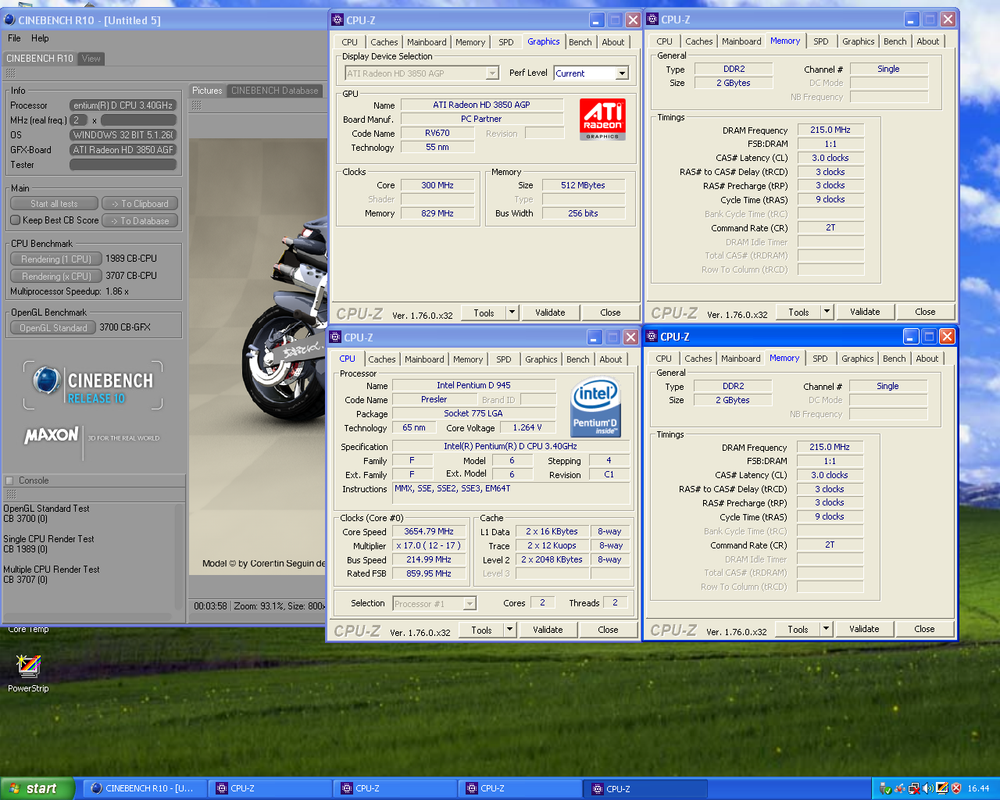Switch to the CINEBENCH R10 taskbar item

(x=146, y=789)
